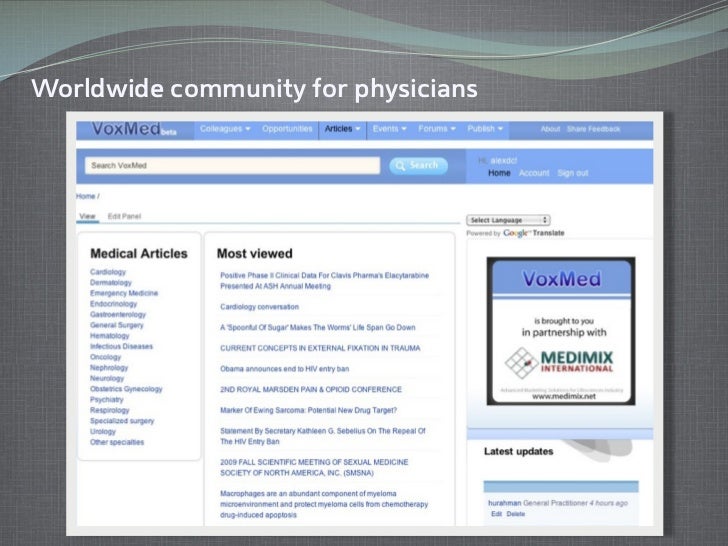
Task: Click the VoxMed beta logo
Action: 134,129
